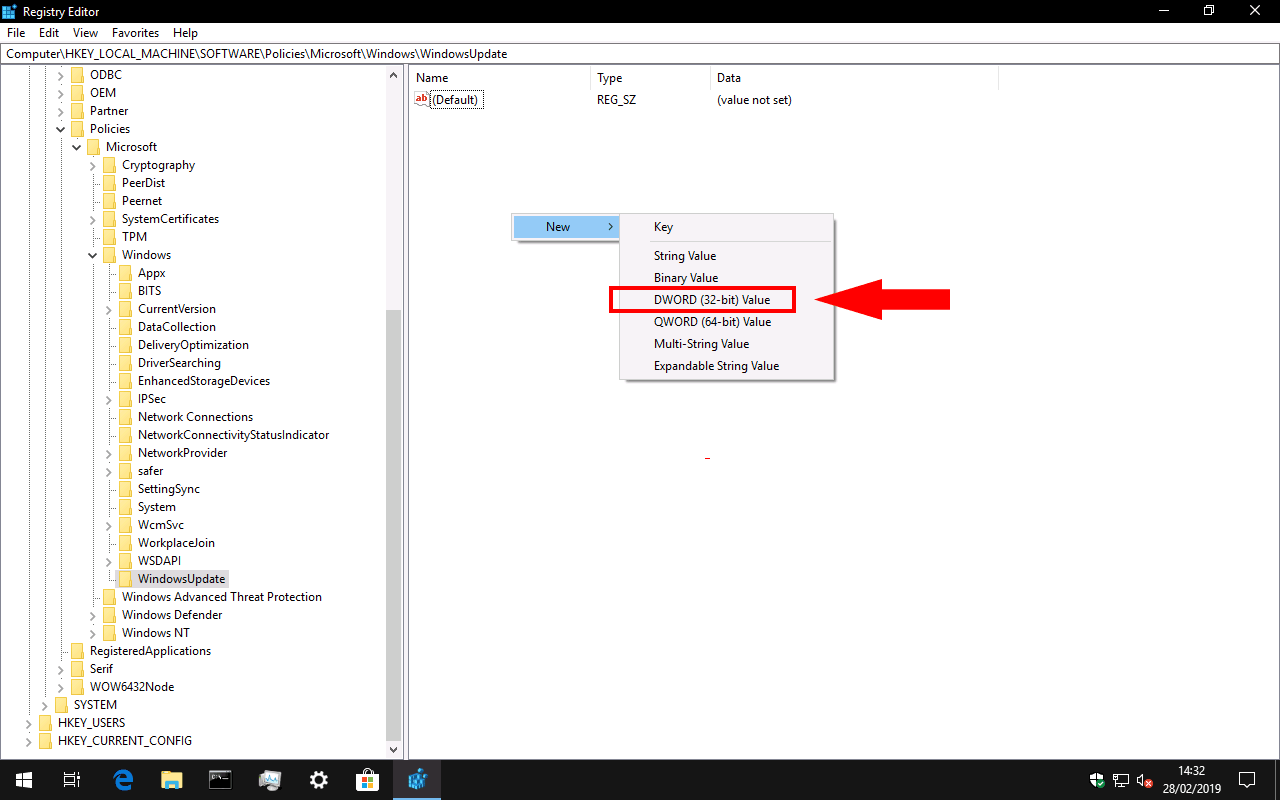Expand the WSDAPI registry key
The width and height of the screenshot is (1280, 800).
108,560
